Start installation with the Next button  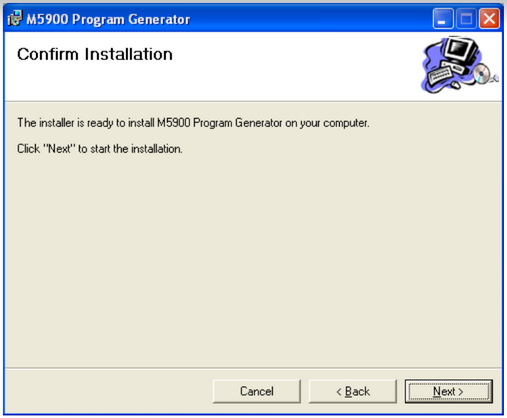click(448, 391)
